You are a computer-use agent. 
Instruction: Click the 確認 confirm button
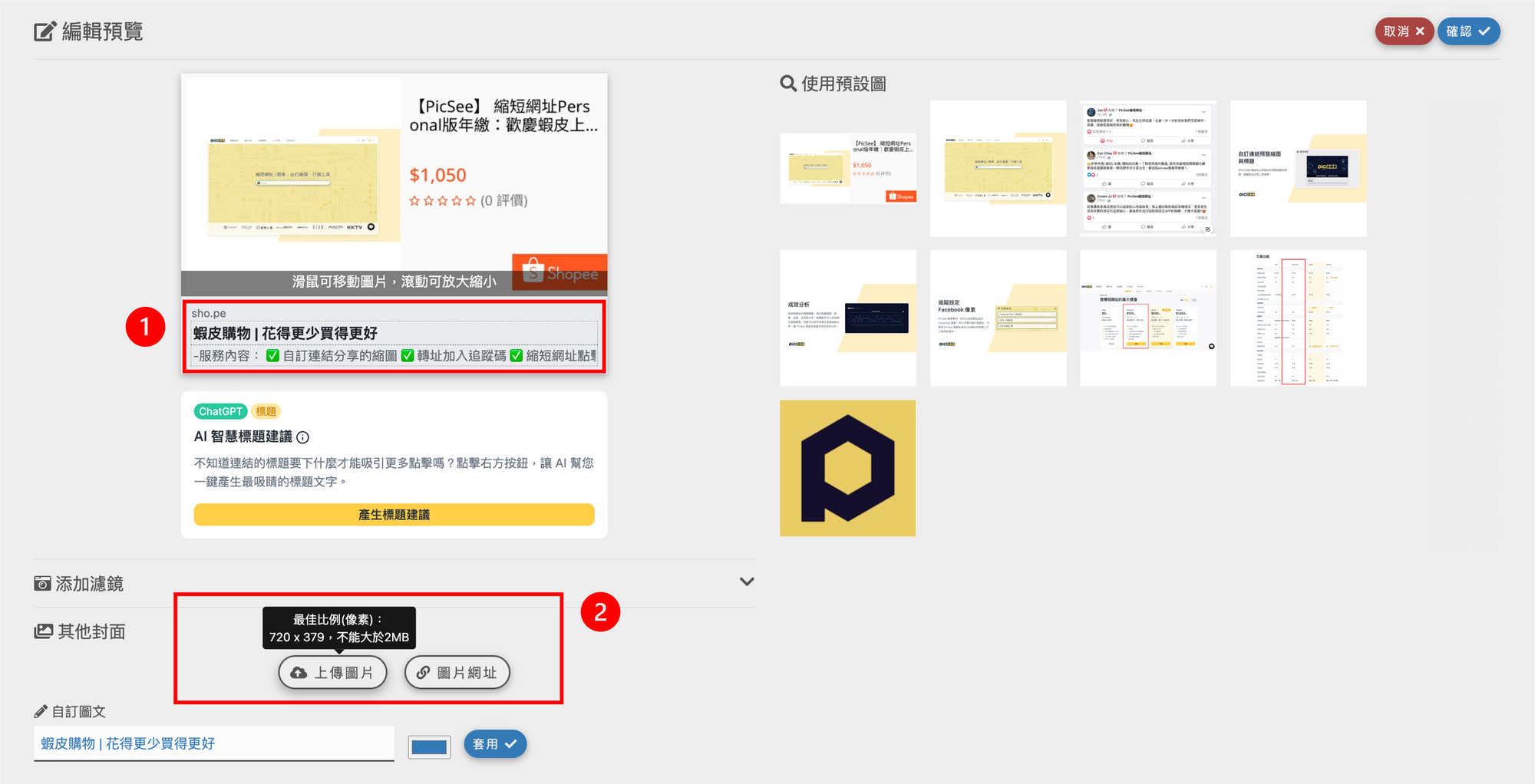tap(1468, 31)
